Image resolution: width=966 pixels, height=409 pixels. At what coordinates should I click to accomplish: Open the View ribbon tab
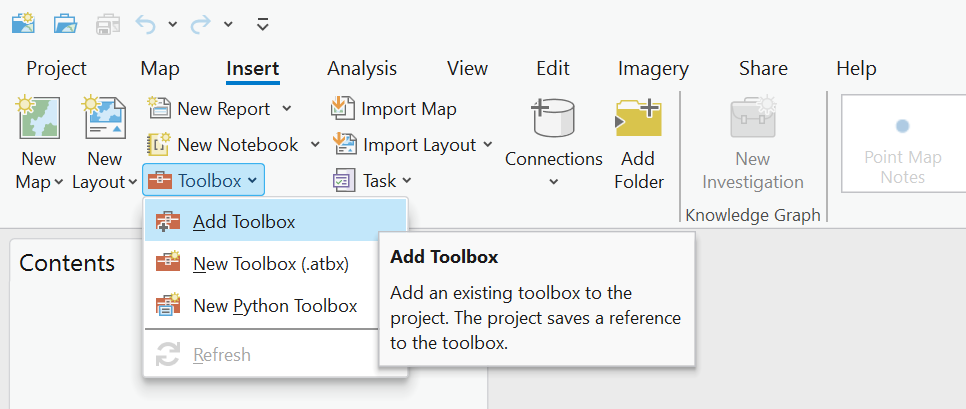(x=468, y=68)
